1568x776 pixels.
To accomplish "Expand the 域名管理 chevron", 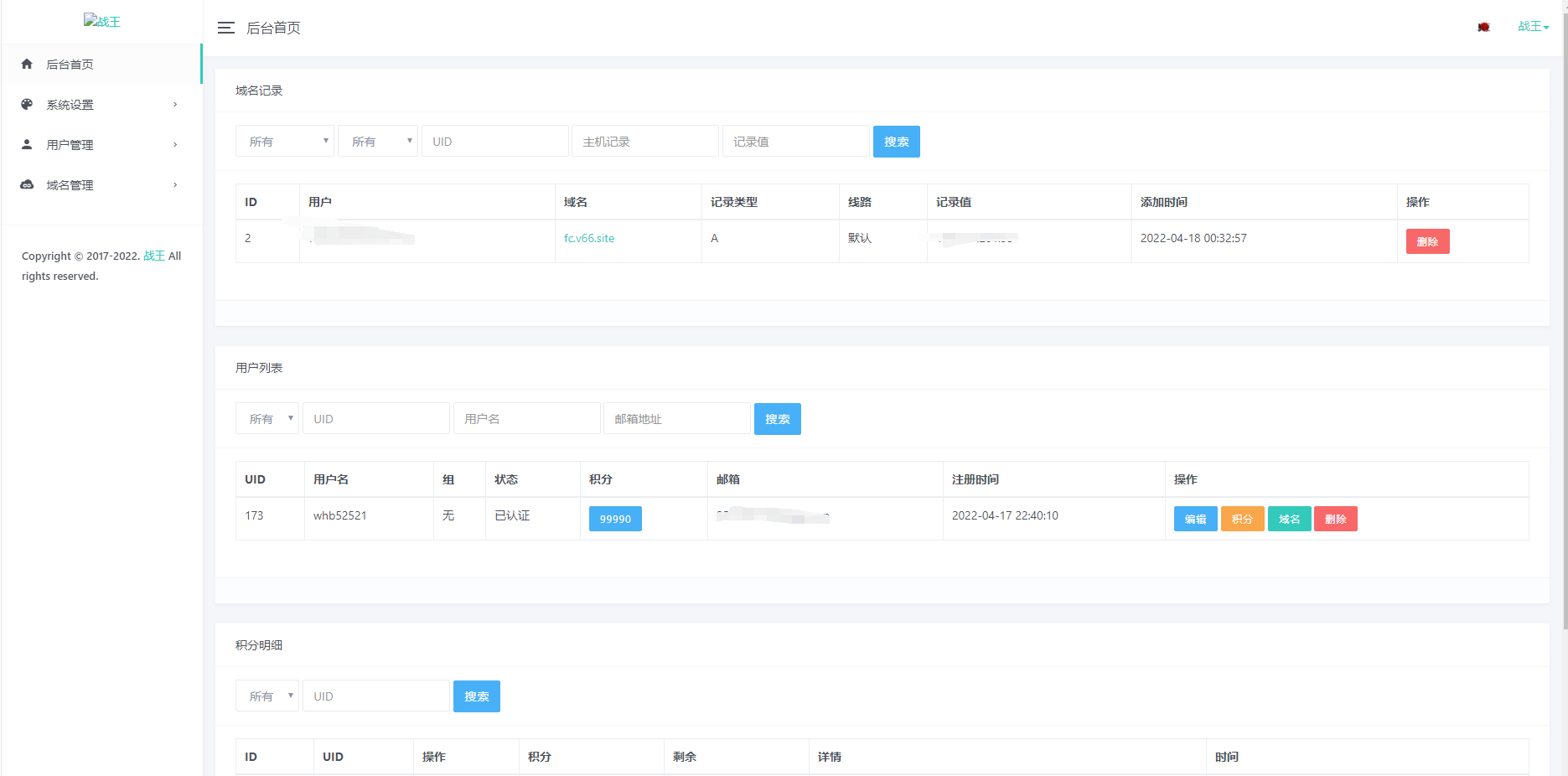I will (x=175, y=184).
